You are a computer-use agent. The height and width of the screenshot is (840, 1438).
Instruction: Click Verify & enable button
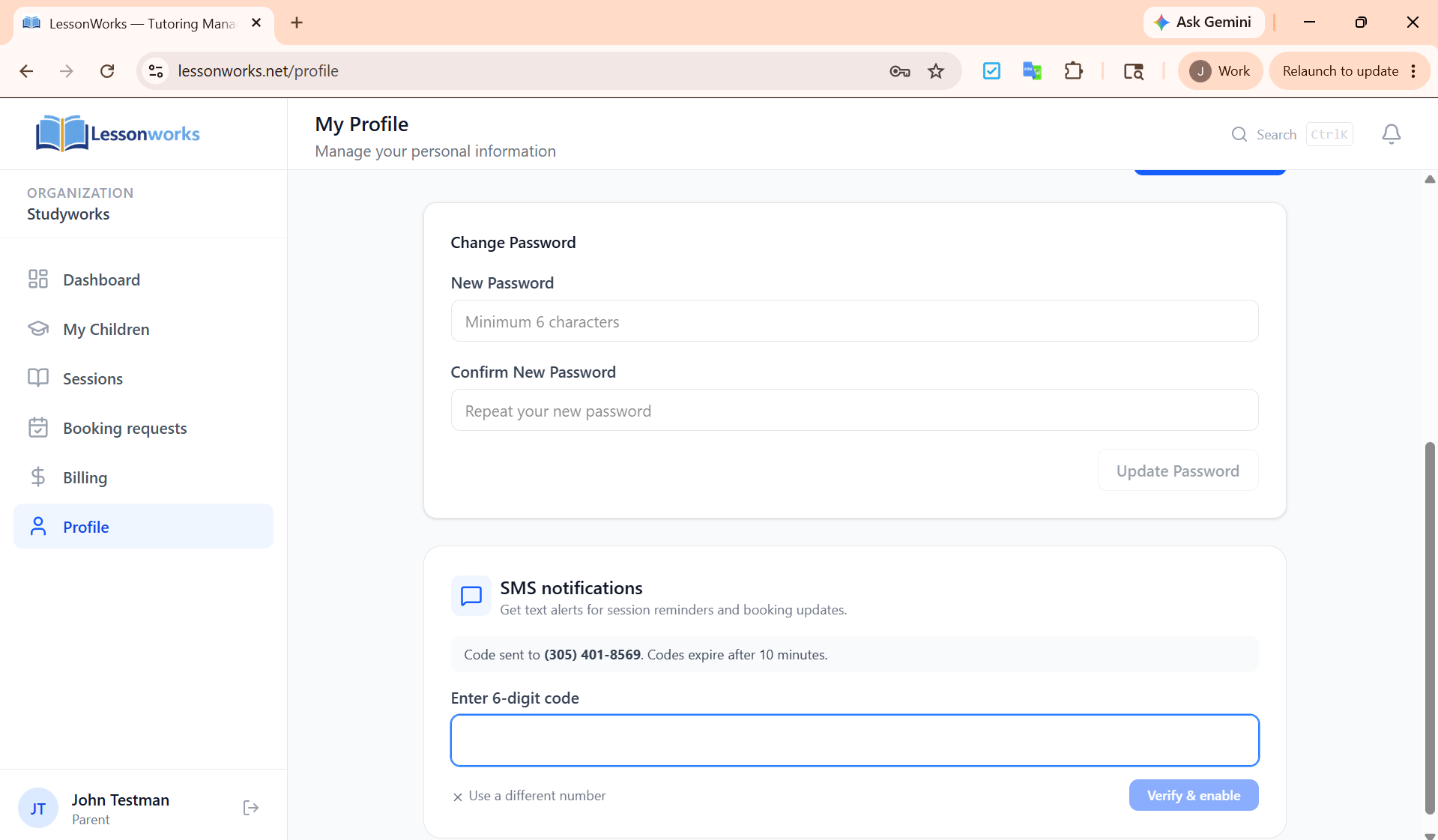pos(1194,796)
